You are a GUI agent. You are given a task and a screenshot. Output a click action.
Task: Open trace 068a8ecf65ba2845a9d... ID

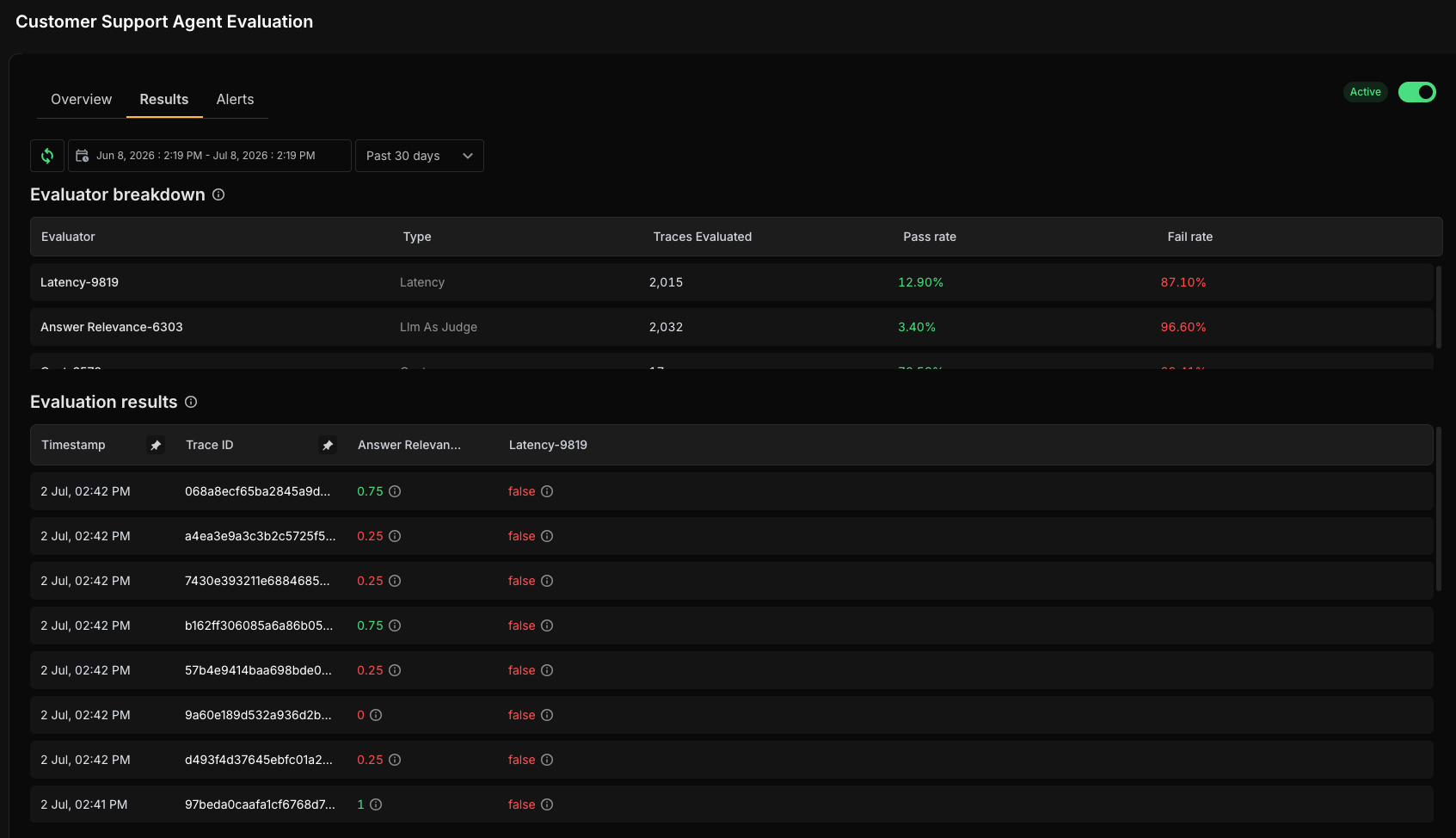tap(258, 491)
